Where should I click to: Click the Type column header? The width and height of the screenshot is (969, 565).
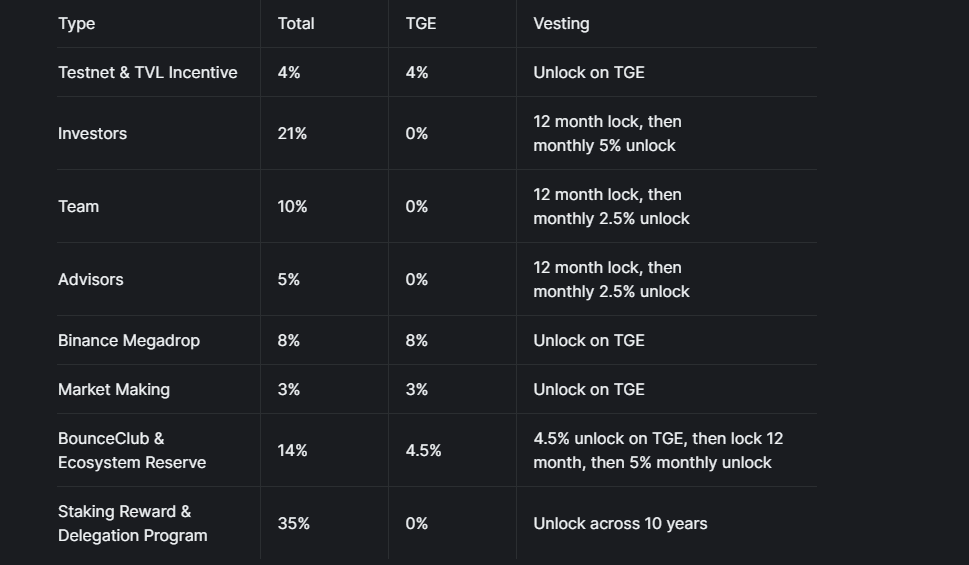click(77, 23)
